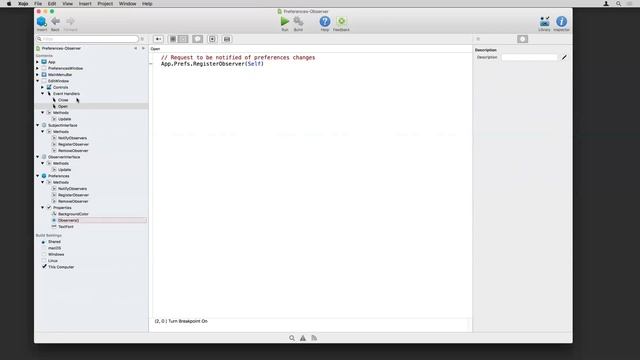The image size is (640, 360).
Task: Switch to the right code view mode button
Action: 183,39
